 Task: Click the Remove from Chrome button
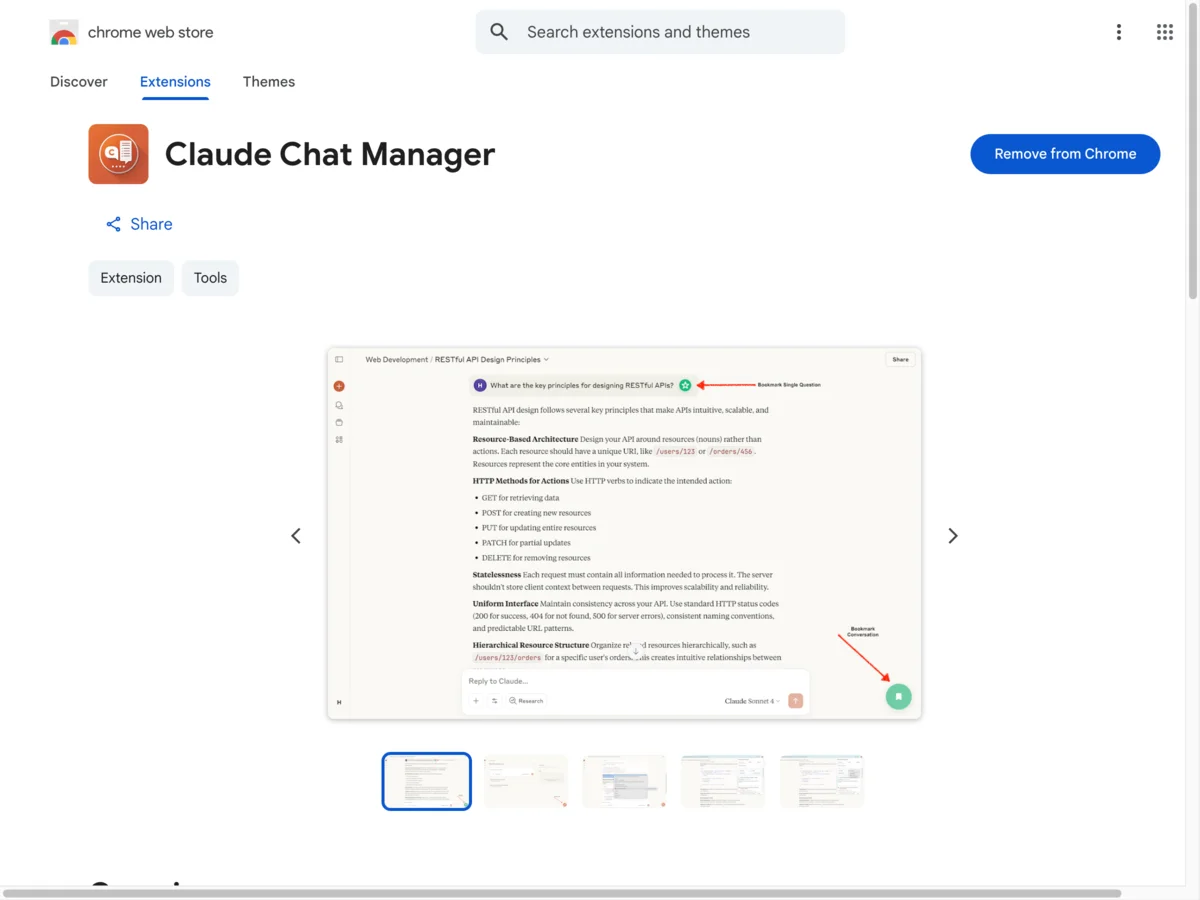(x=1065, y=153)
